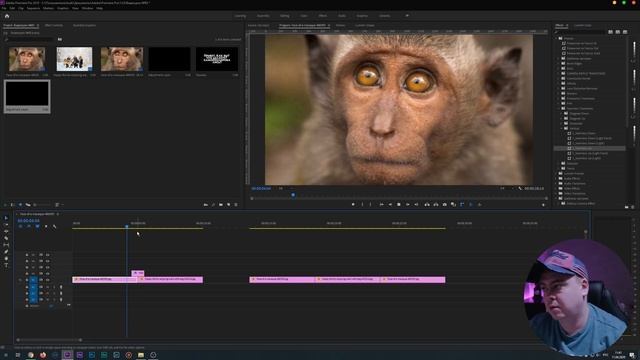Open Program monitor settings wrench
640x360 pixels.
520,189
